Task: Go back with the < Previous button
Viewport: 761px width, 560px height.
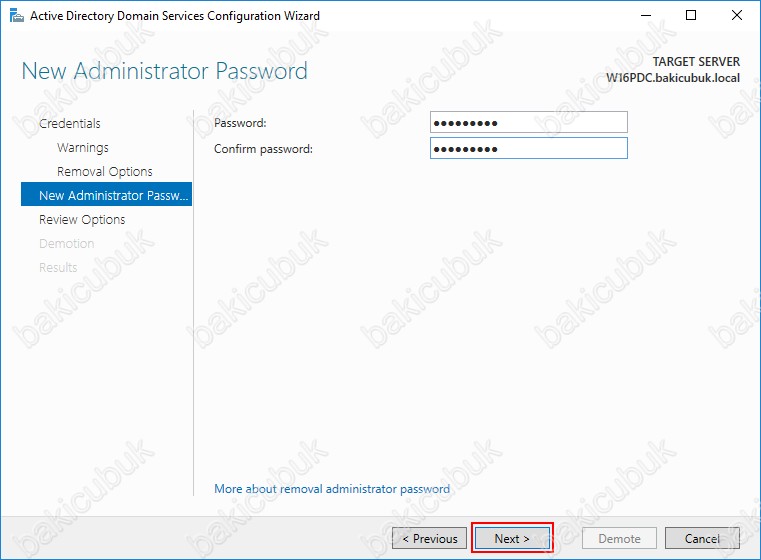Action: pyautogui.click(x=430, y=538)
